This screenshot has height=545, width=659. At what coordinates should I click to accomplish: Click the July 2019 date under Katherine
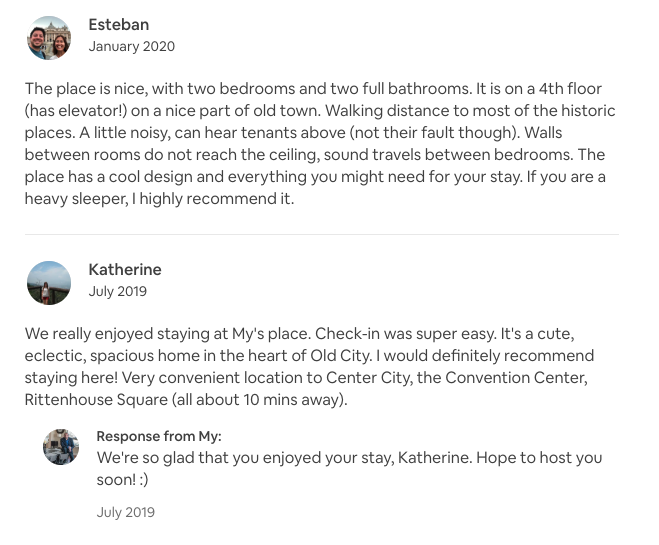pos(118,291)
